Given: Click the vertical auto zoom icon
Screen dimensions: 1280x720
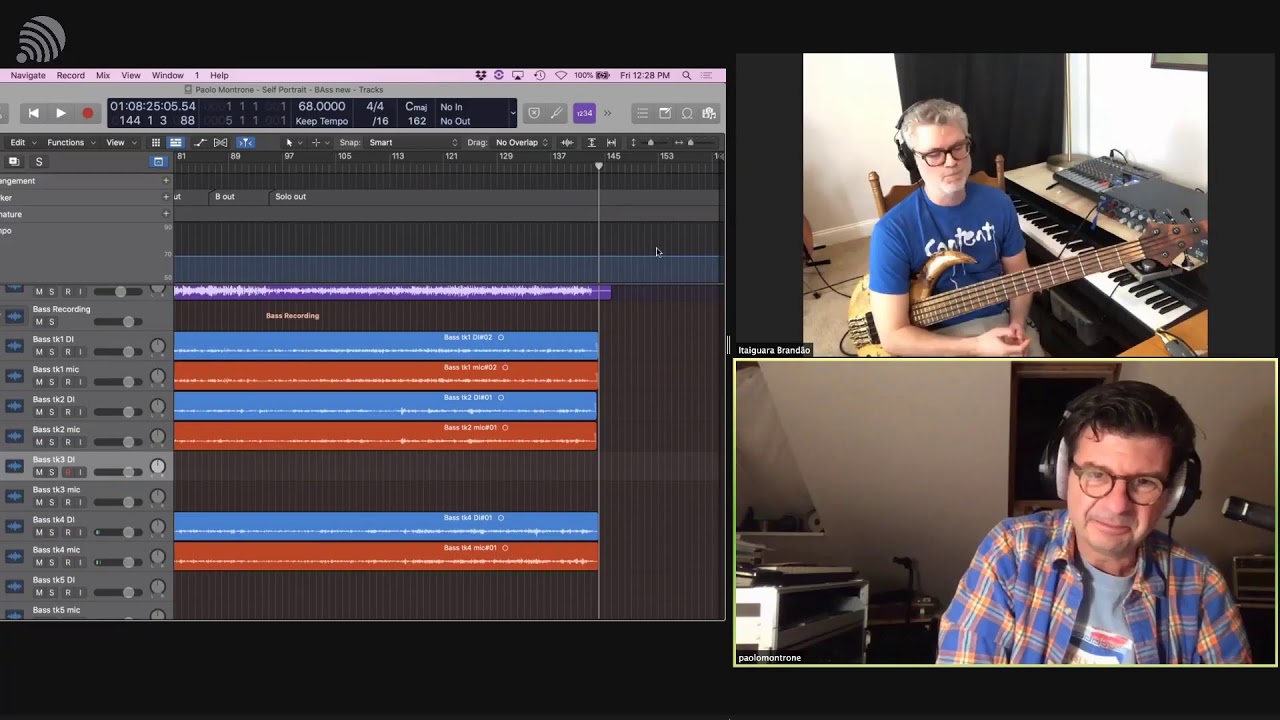Looking at the screenshot, I should [x=591, y=142].
